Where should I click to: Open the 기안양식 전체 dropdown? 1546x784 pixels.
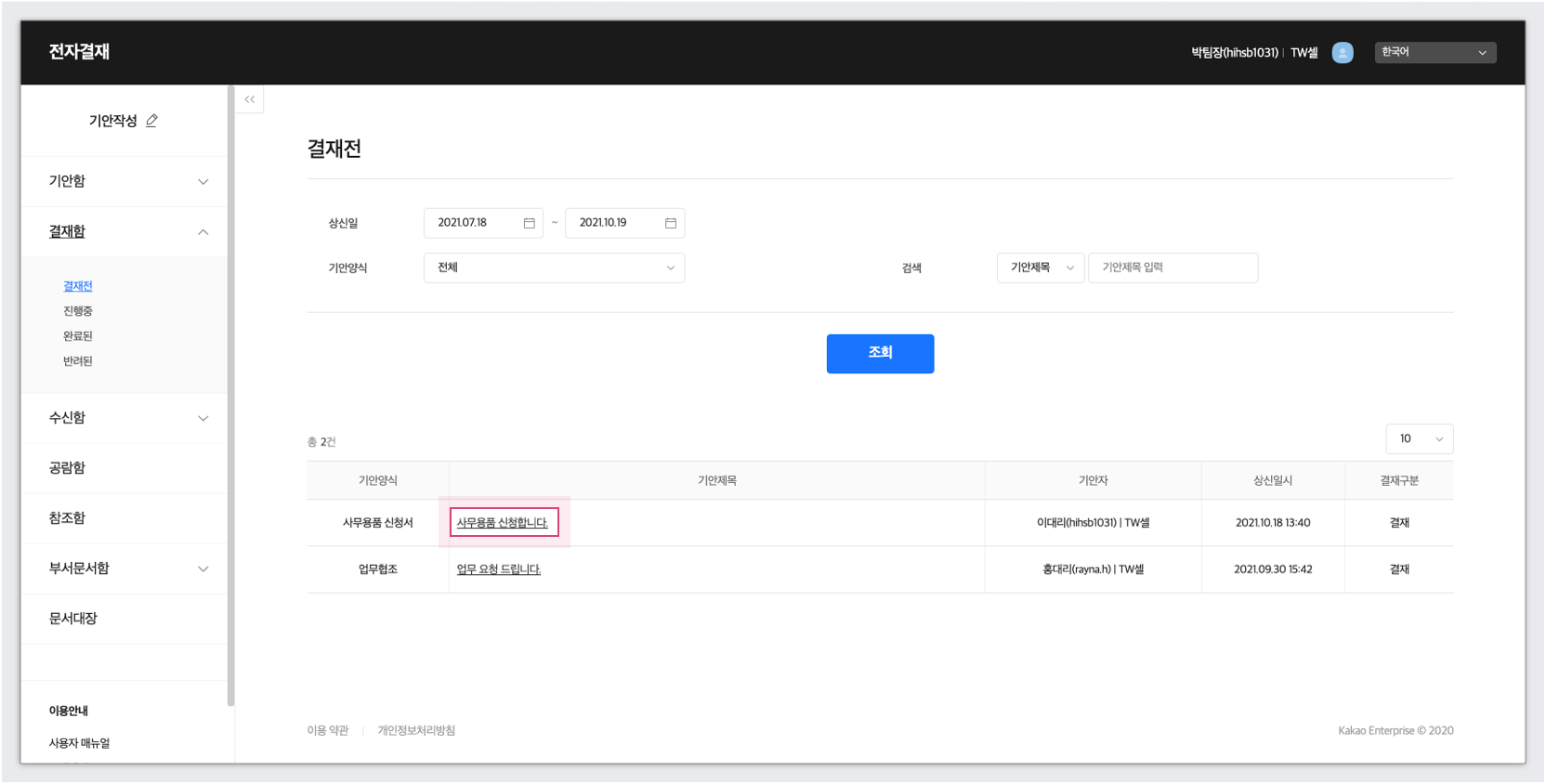pos(554,268)
